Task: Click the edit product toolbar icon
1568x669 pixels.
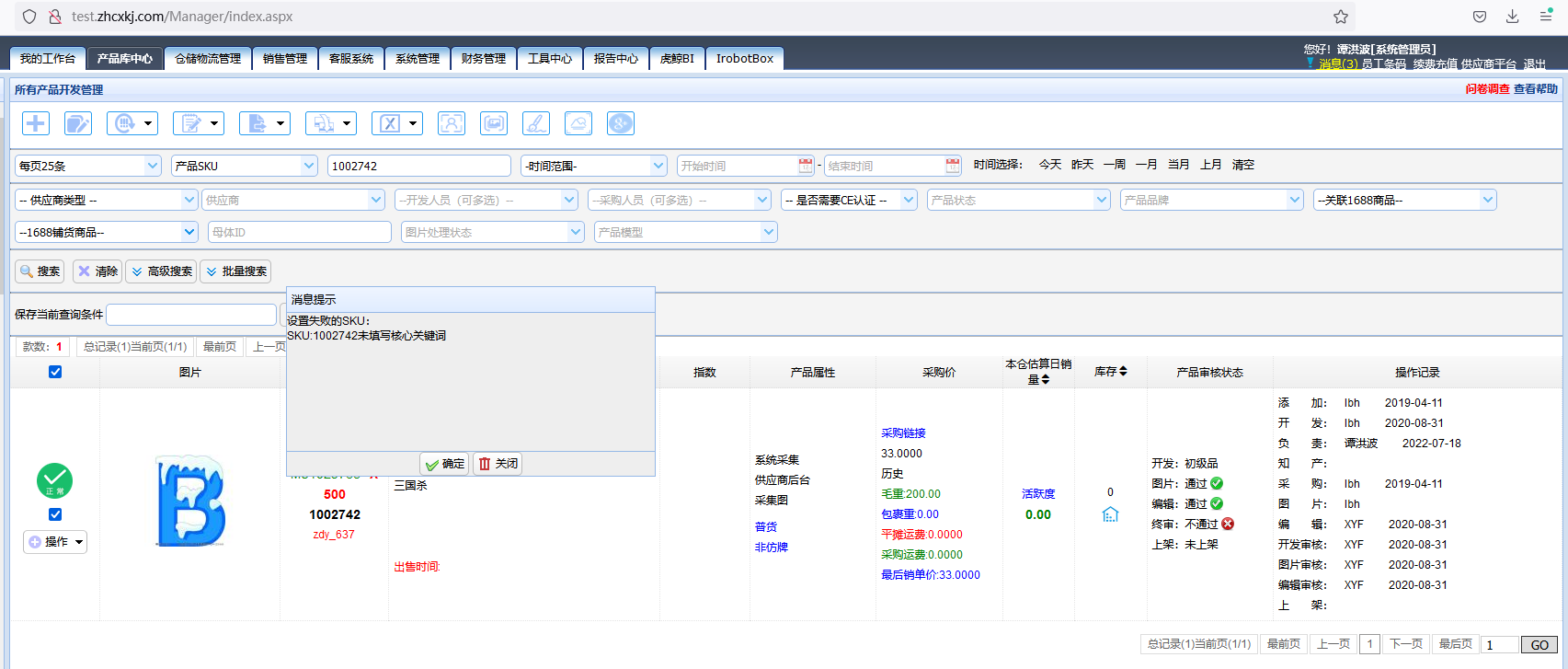Action: click(78, 123)
